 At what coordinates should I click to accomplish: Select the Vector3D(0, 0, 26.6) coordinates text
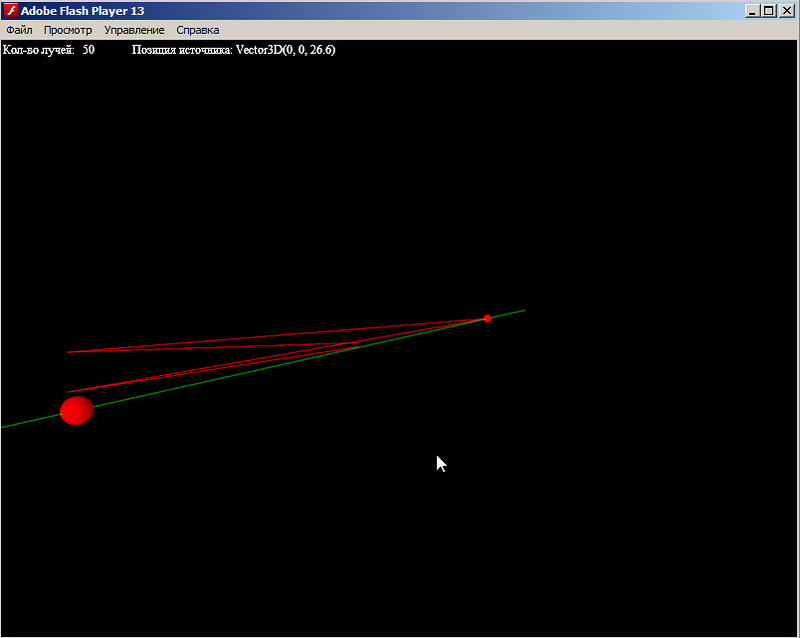[285, 49]
